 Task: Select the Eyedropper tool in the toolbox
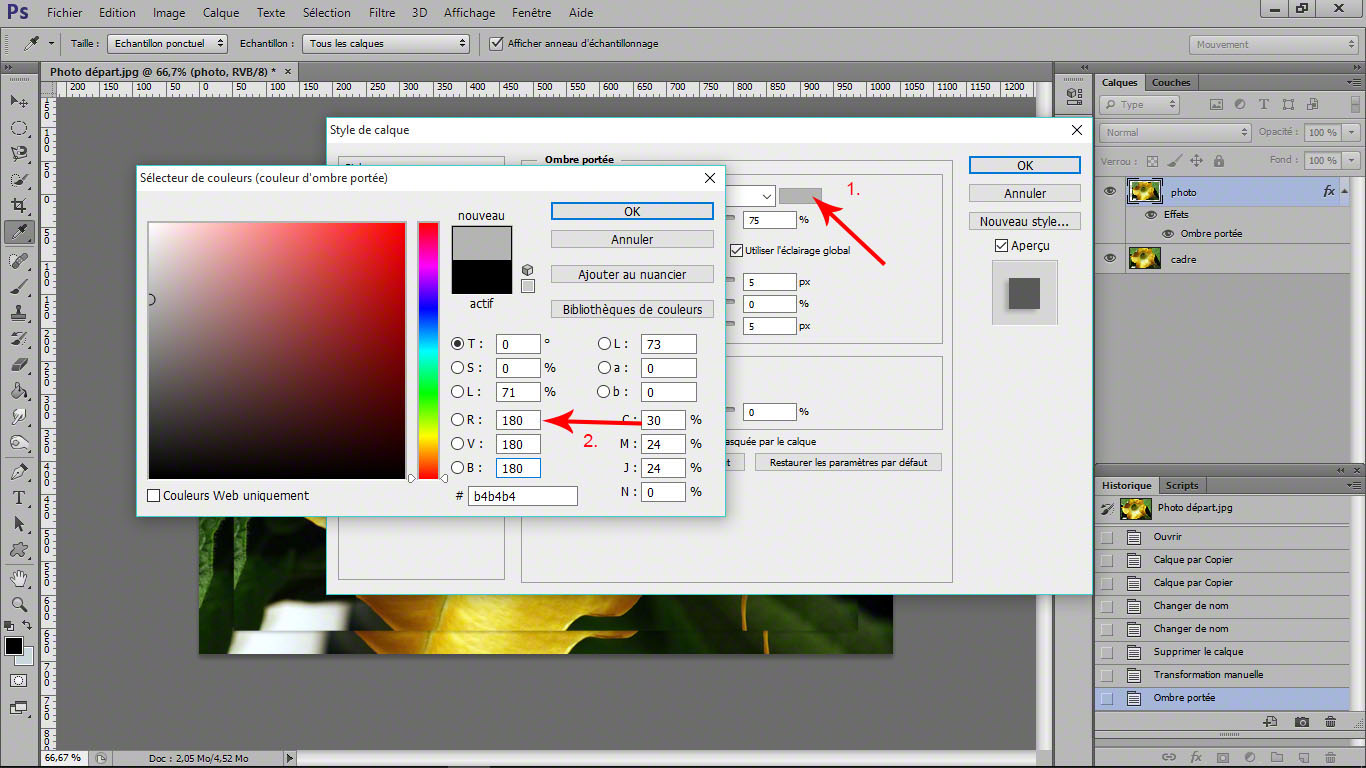[19, 232]
